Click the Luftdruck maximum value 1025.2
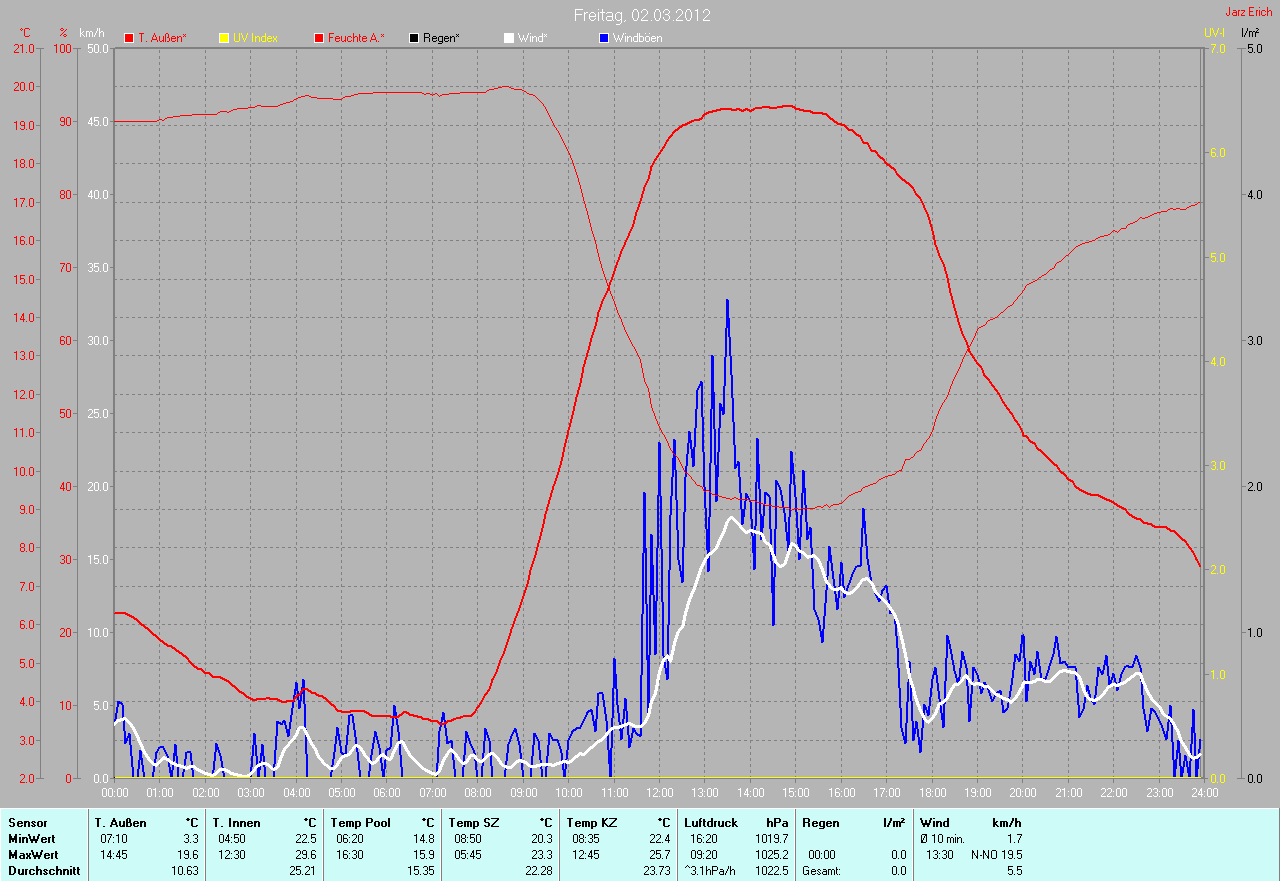Viewport: 1280px width, 881px height. click(771, 855)
